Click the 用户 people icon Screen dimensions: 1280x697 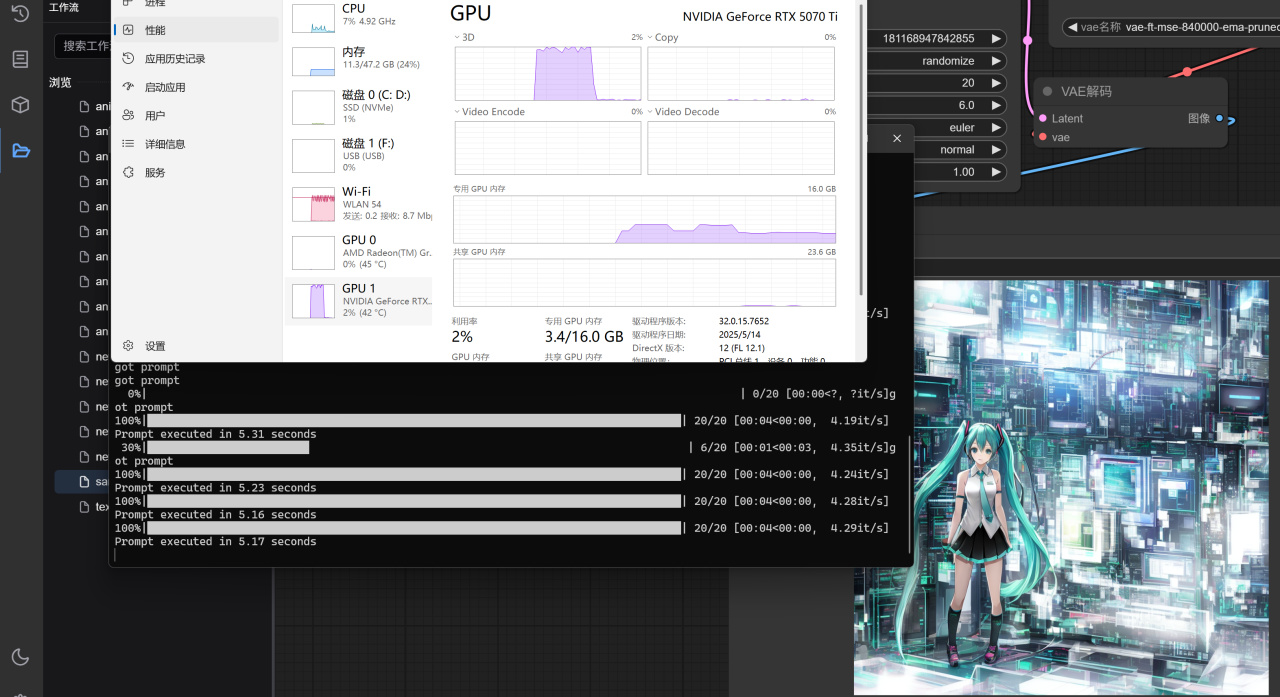coord(128,115)
